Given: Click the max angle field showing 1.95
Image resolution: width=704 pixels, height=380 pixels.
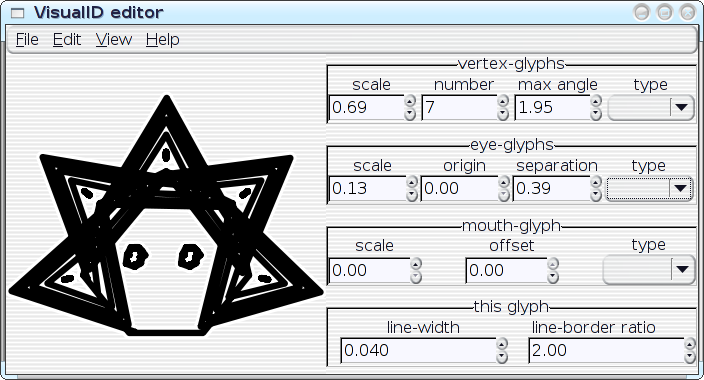Looking at the screenshot, I should click(552, 108).
